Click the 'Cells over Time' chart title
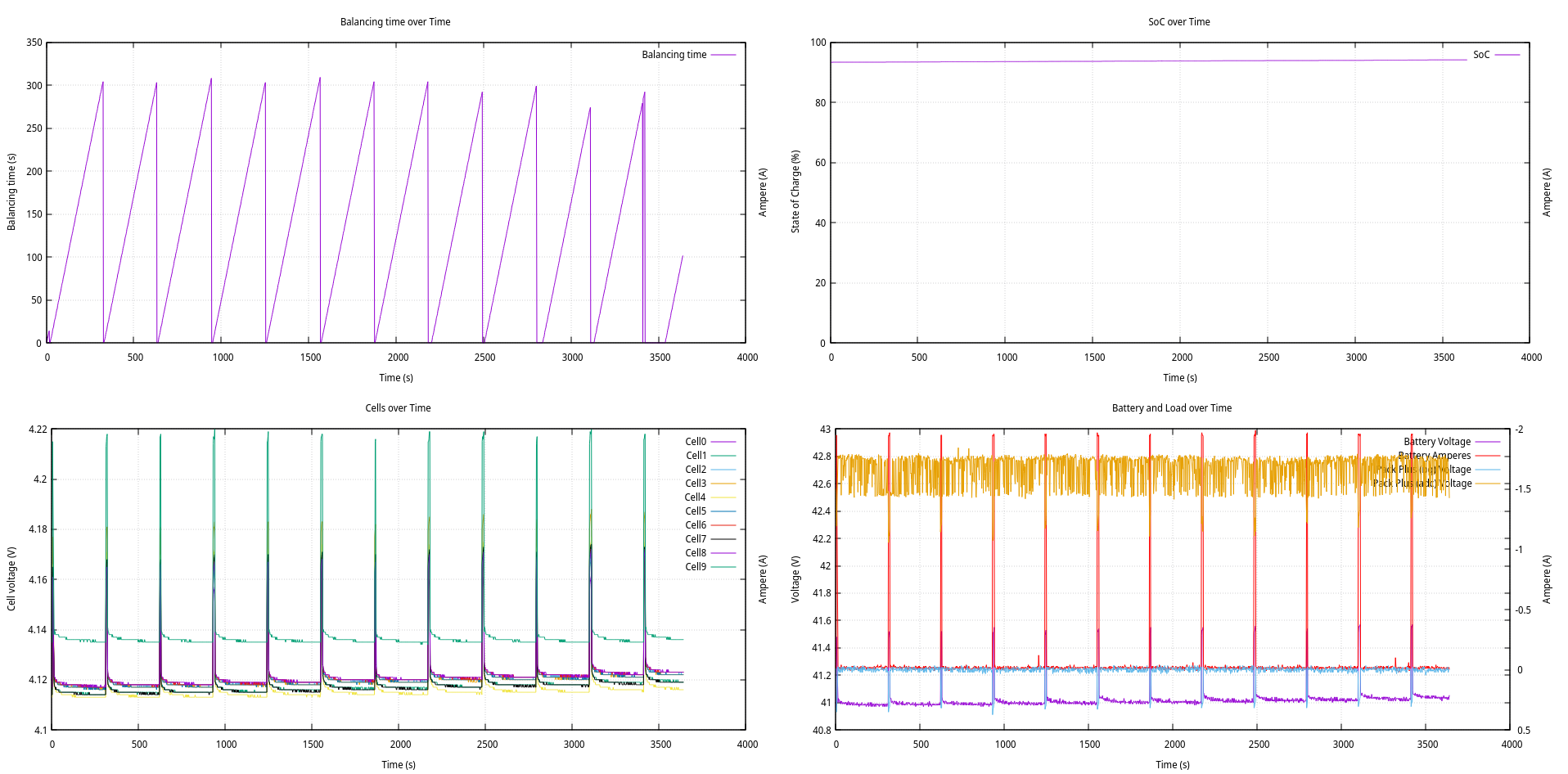 [x=398, y=408]
